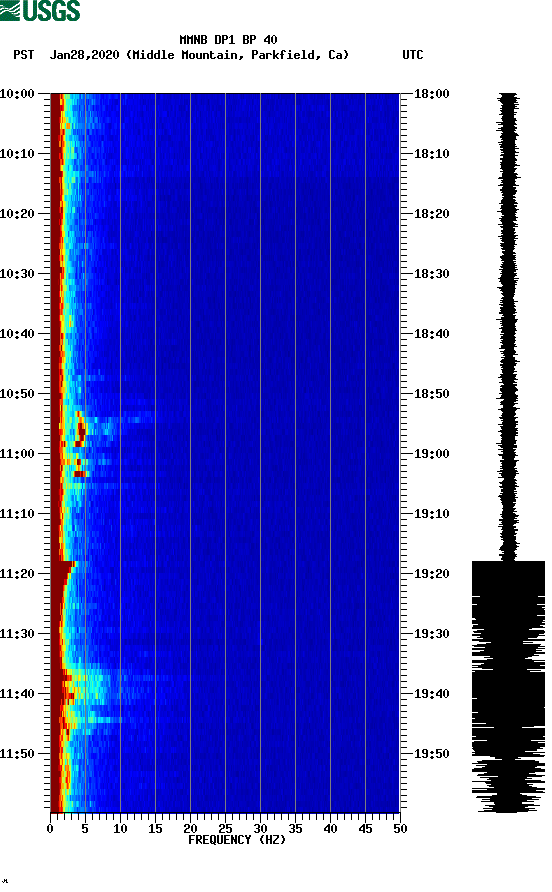This screenshot has width=552, height=892.
Task: Click the '11:00' PST time label
Action: (x=17, y=454)
